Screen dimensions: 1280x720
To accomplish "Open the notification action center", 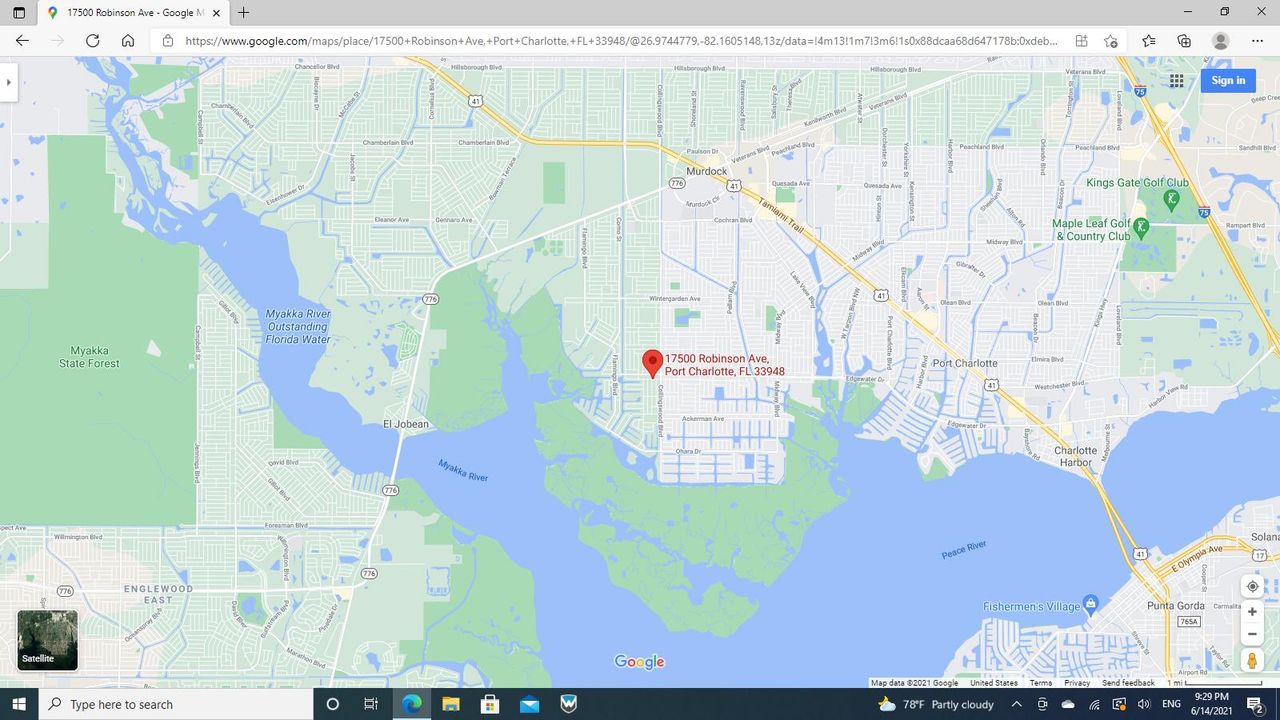I will [1256, 704].
